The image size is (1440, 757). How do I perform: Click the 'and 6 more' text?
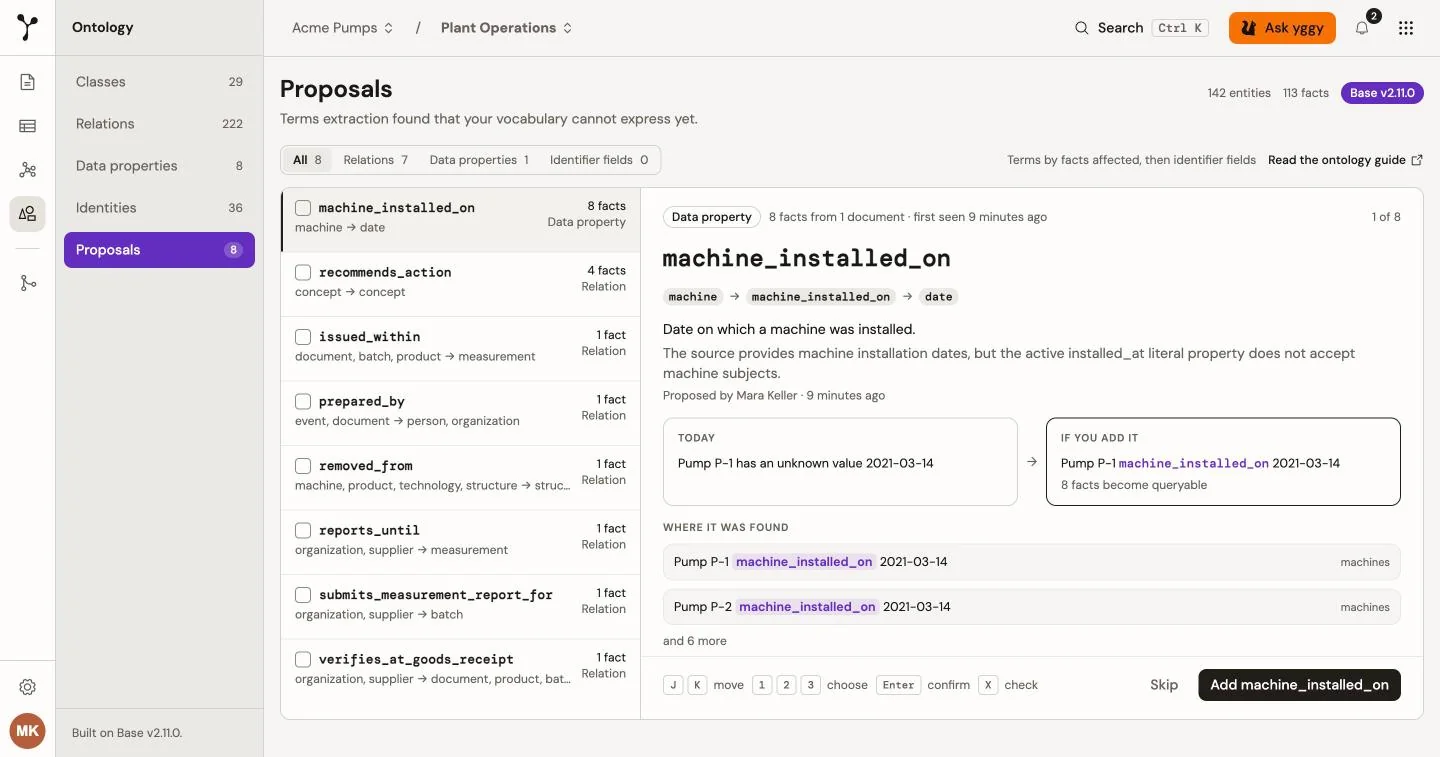(695, 641)
